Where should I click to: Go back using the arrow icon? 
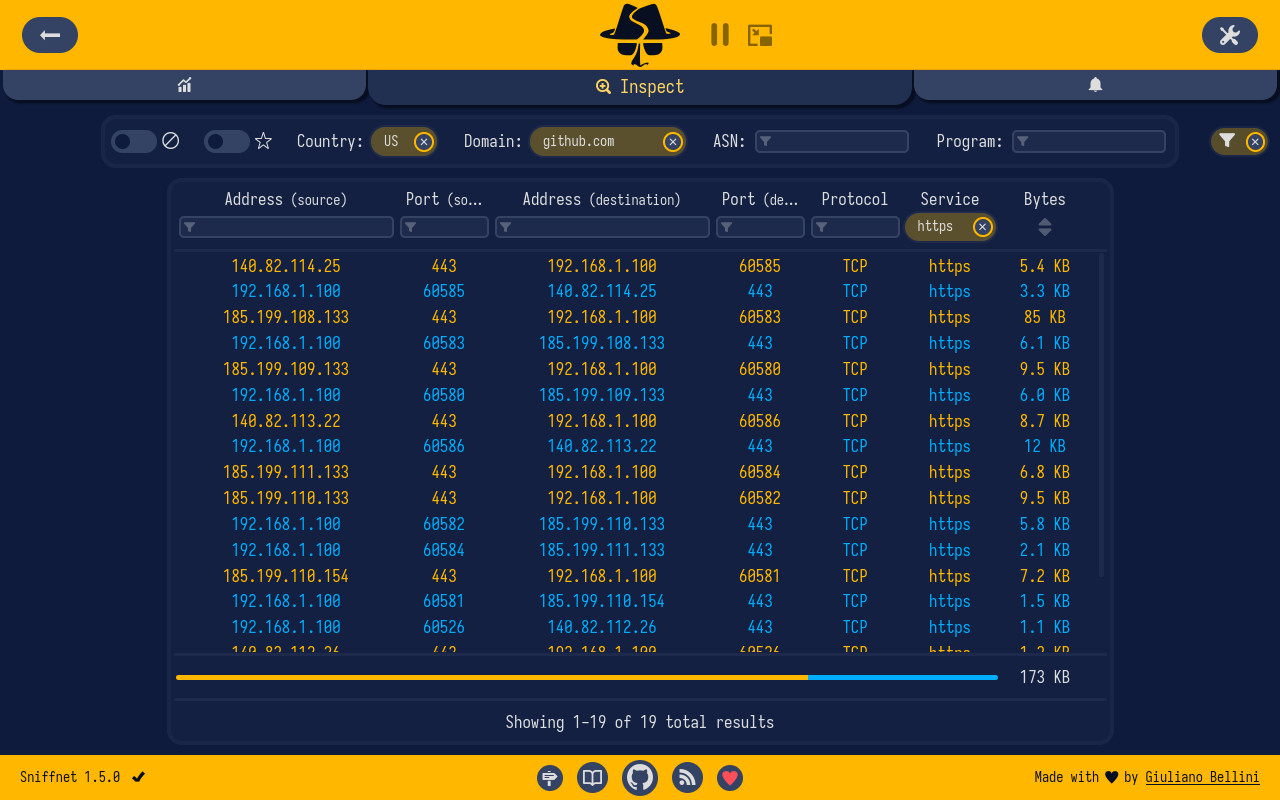pos(49,34)
